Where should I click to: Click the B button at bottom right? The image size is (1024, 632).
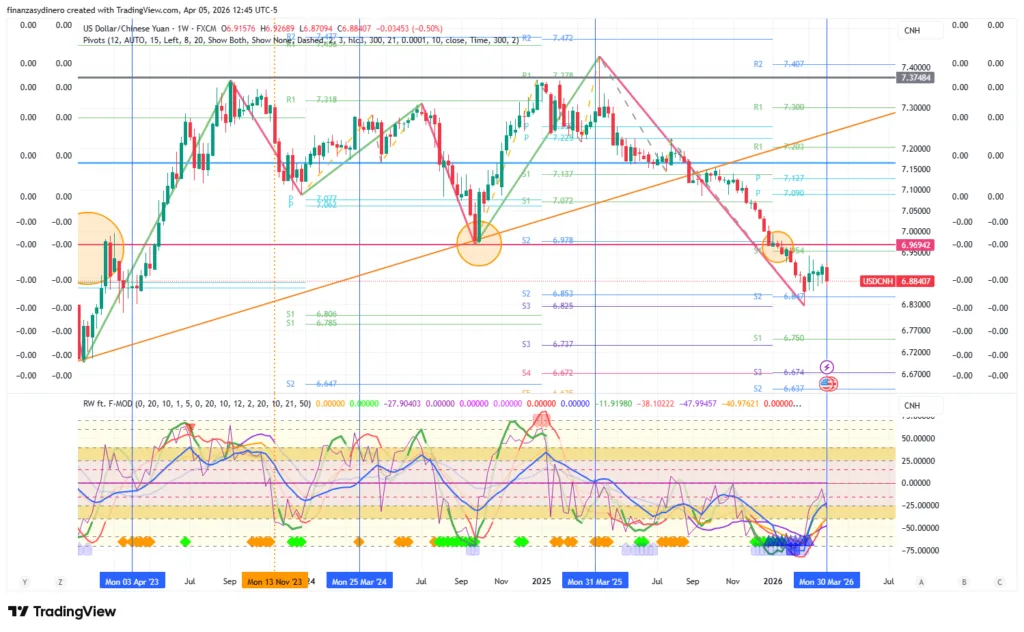click(964, 581)
